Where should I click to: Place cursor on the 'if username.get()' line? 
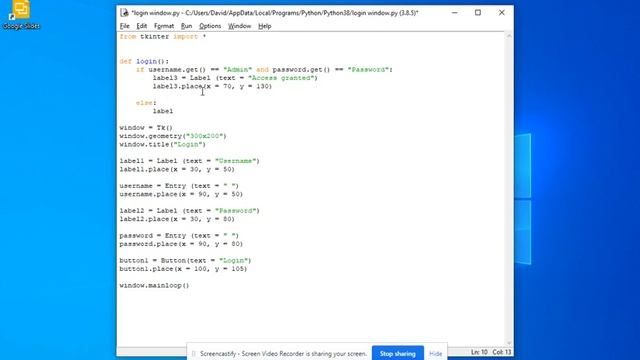click(x=264, y=70)
